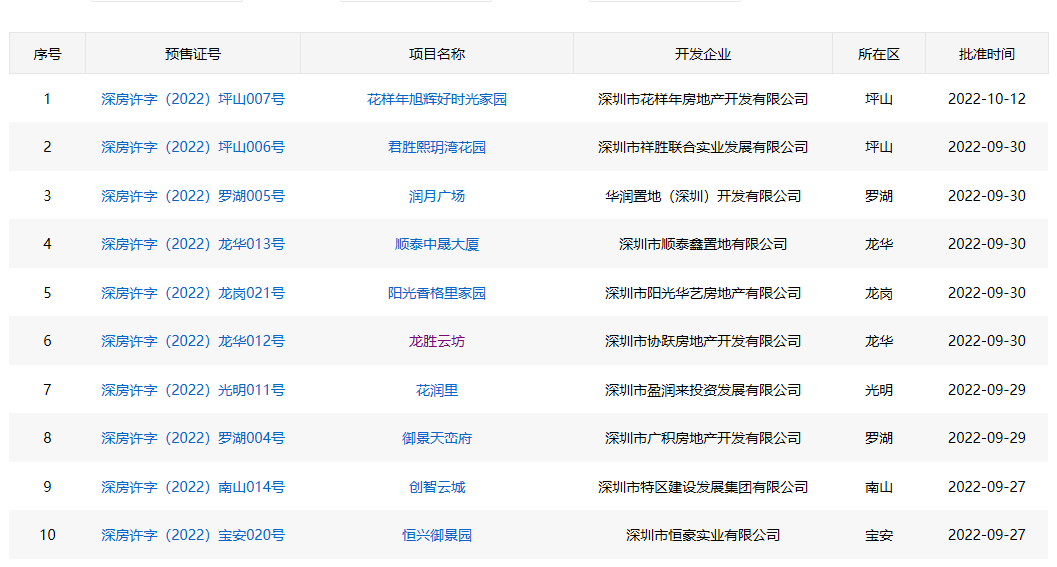This screenshot has height=567, width=1057.
Task: Open project link 阳光香格里家园
Action: 437,293
